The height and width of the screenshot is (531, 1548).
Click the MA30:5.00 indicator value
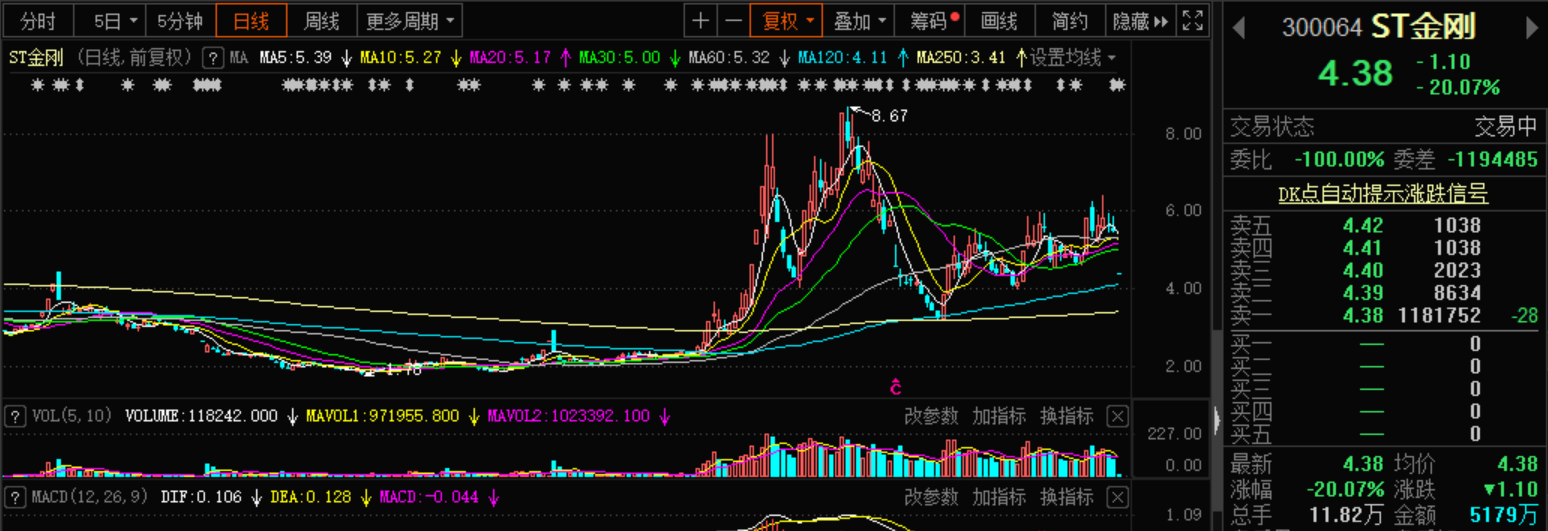pos(620,58)
